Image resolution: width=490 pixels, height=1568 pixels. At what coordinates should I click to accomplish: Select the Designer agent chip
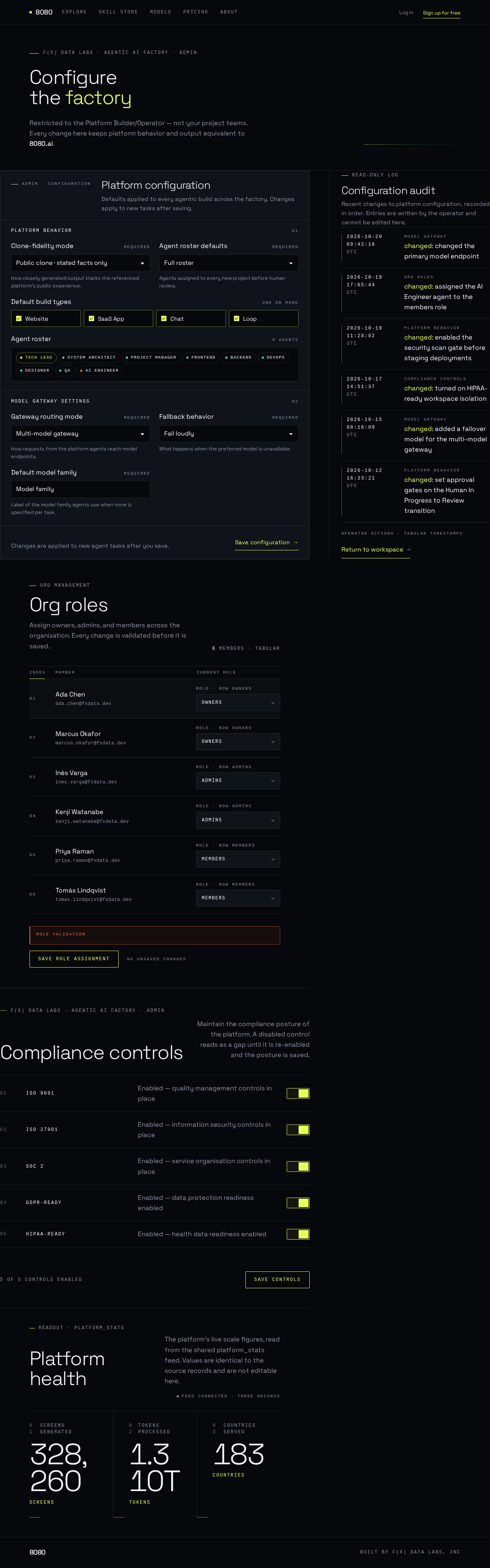click(x=35, y=370)
